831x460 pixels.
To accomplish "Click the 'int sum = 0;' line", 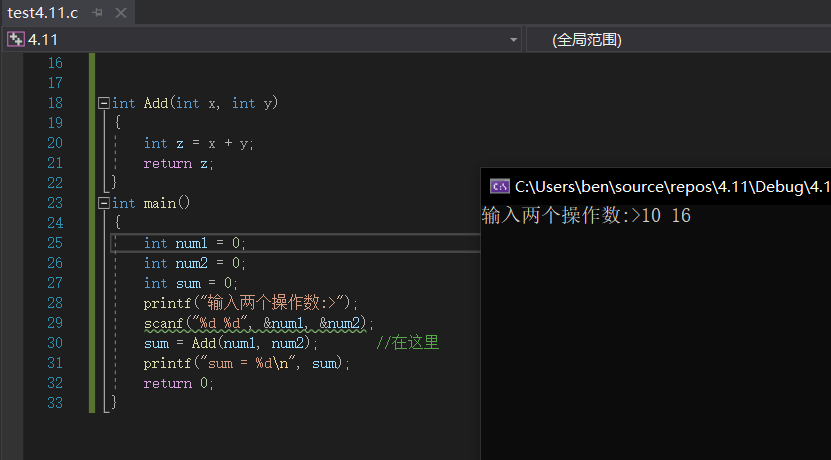I will pos(191,283).
